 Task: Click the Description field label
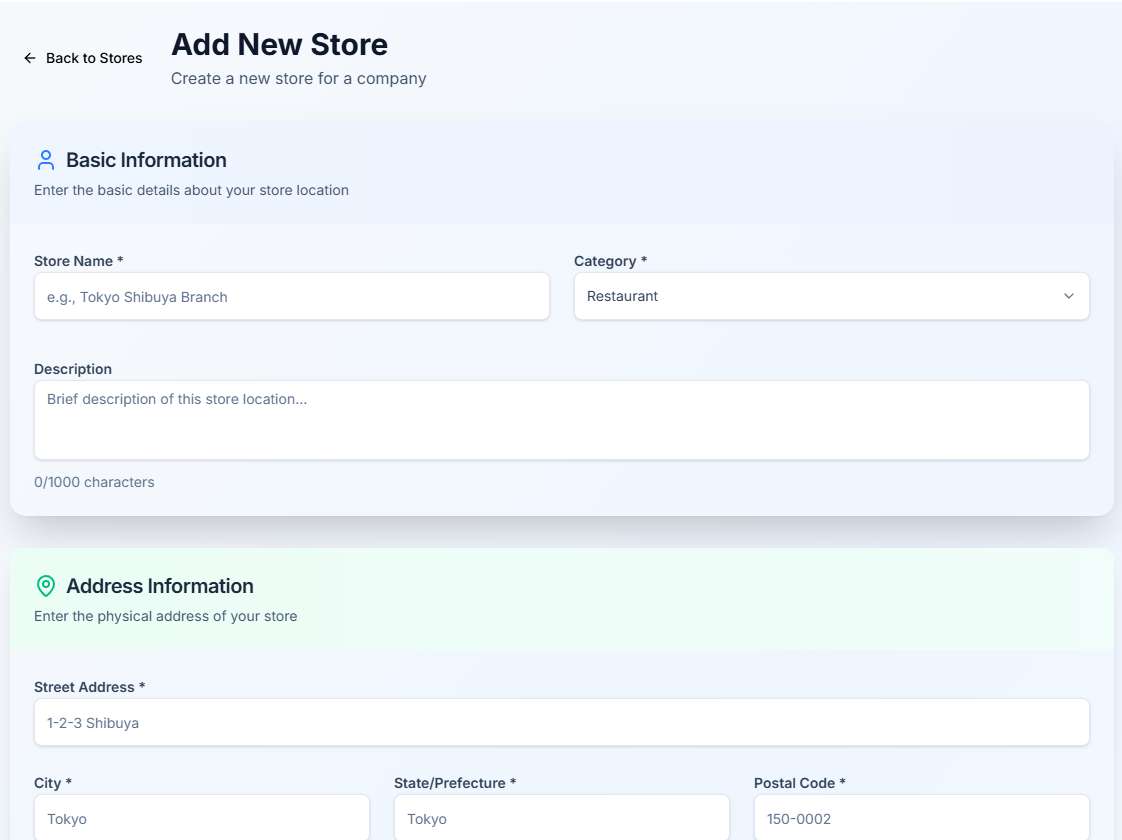pyautogui.click(x=73, y=369)
